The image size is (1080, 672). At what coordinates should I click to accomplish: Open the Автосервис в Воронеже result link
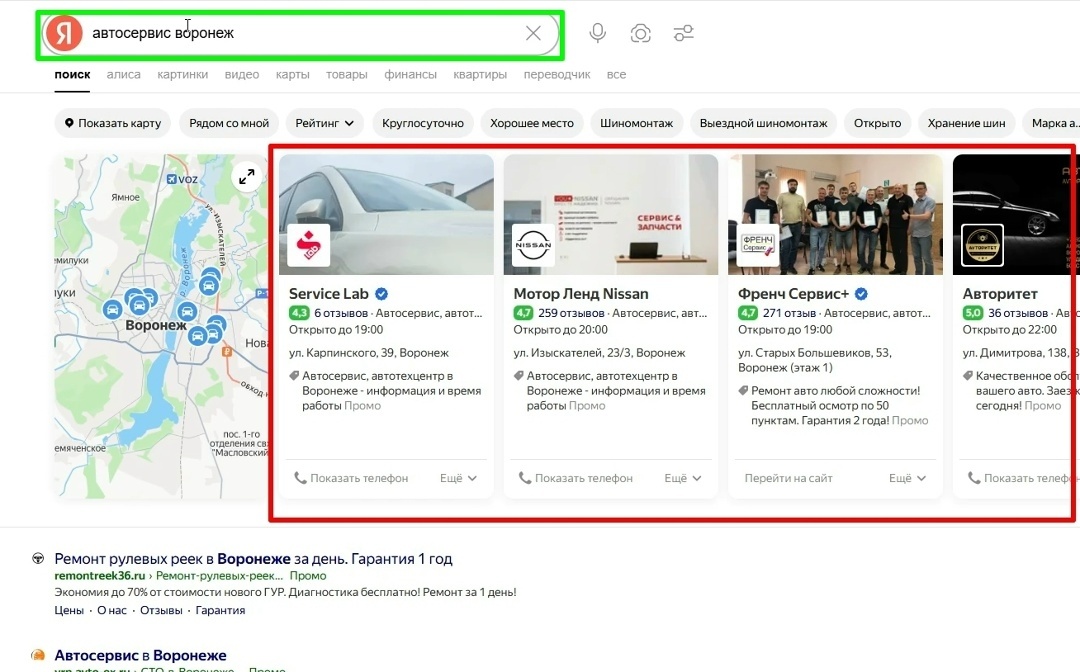[x=141, y=655]
